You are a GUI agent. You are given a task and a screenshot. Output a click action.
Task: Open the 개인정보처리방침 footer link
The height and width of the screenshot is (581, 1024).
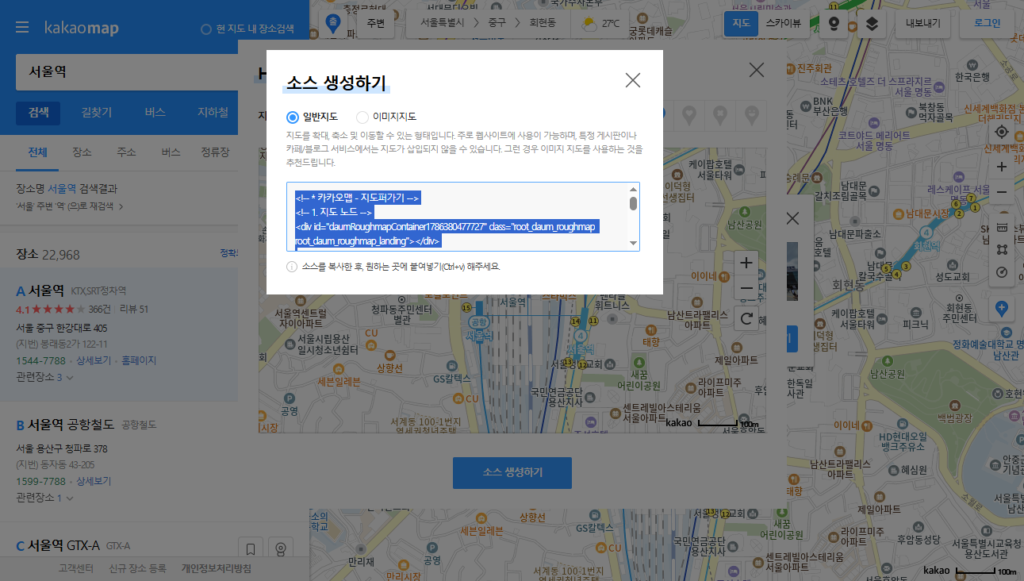click(x=216, y=569)
